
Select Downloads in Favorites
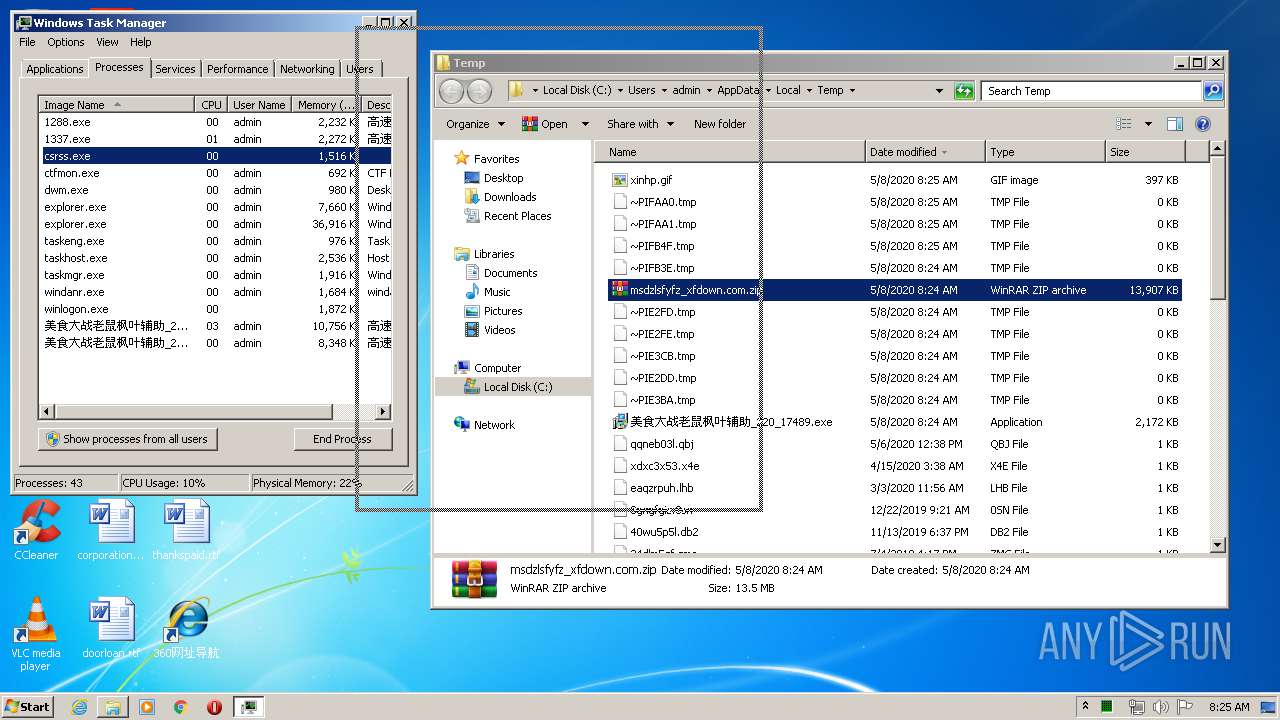point(509,197)
